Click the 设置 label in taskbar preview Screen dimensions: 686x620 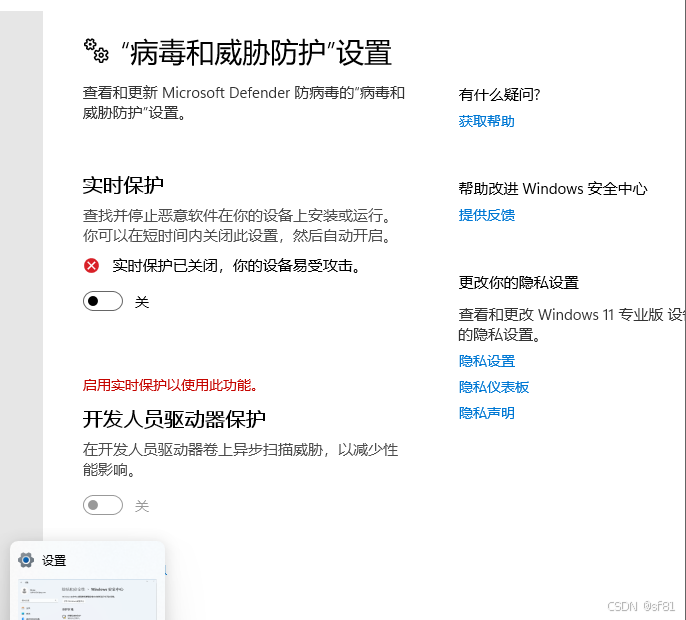[54, 560]
